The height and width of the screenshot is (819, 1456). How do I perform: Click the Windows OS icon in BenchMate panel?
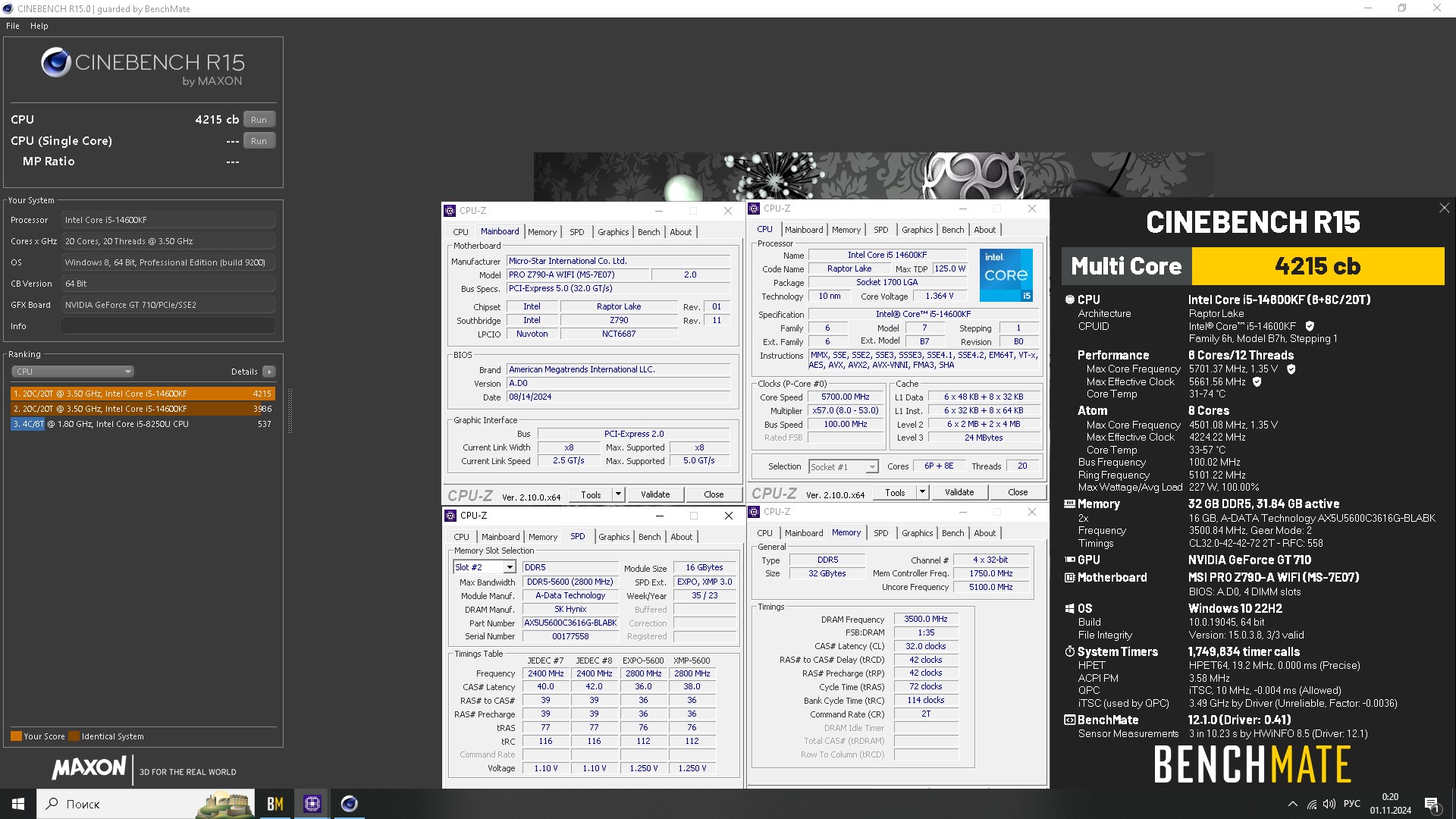[1070, 608]
